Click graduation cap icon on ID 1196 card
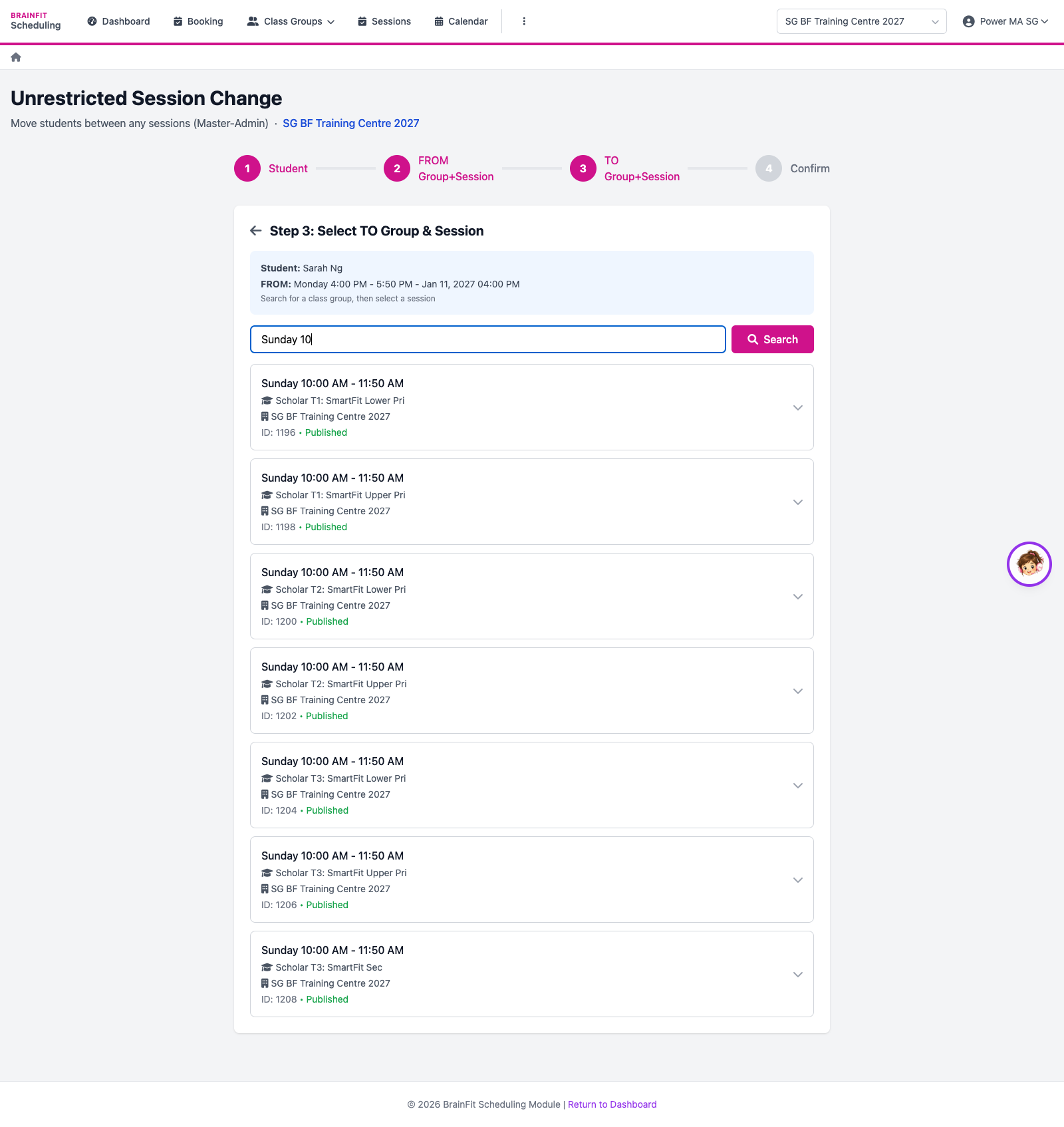 pyautogui.click(x=267, y=401)
